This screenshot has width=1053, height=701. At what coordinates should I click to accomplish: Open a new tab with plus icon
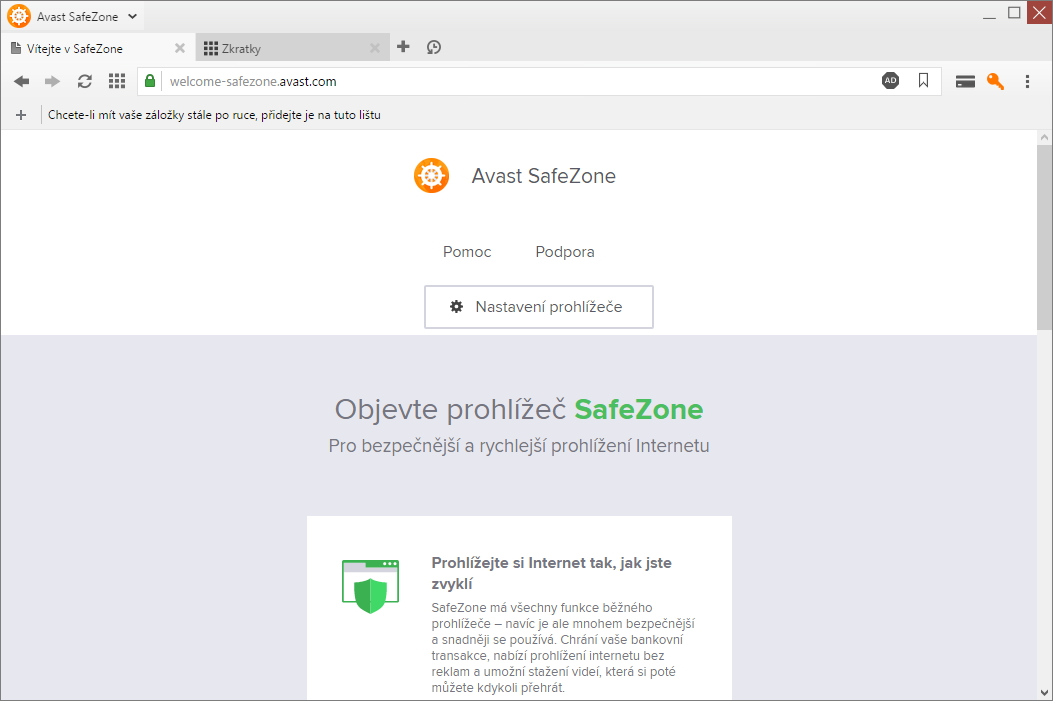coord(403,46)
